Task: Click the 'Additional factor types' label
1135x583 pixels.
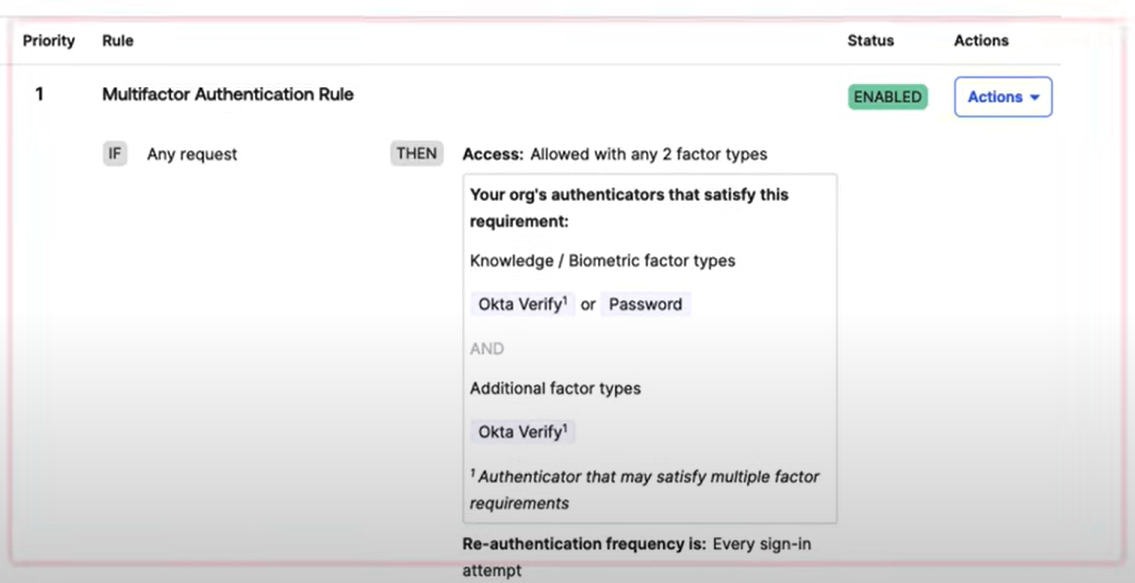Action: click(x=555, y=388)
